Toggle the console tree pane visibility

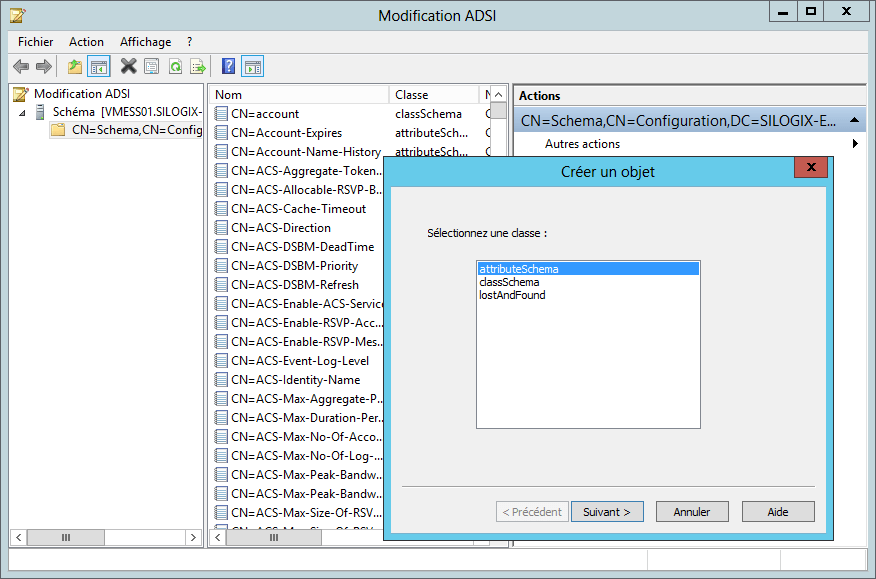[x=97, y=66]
